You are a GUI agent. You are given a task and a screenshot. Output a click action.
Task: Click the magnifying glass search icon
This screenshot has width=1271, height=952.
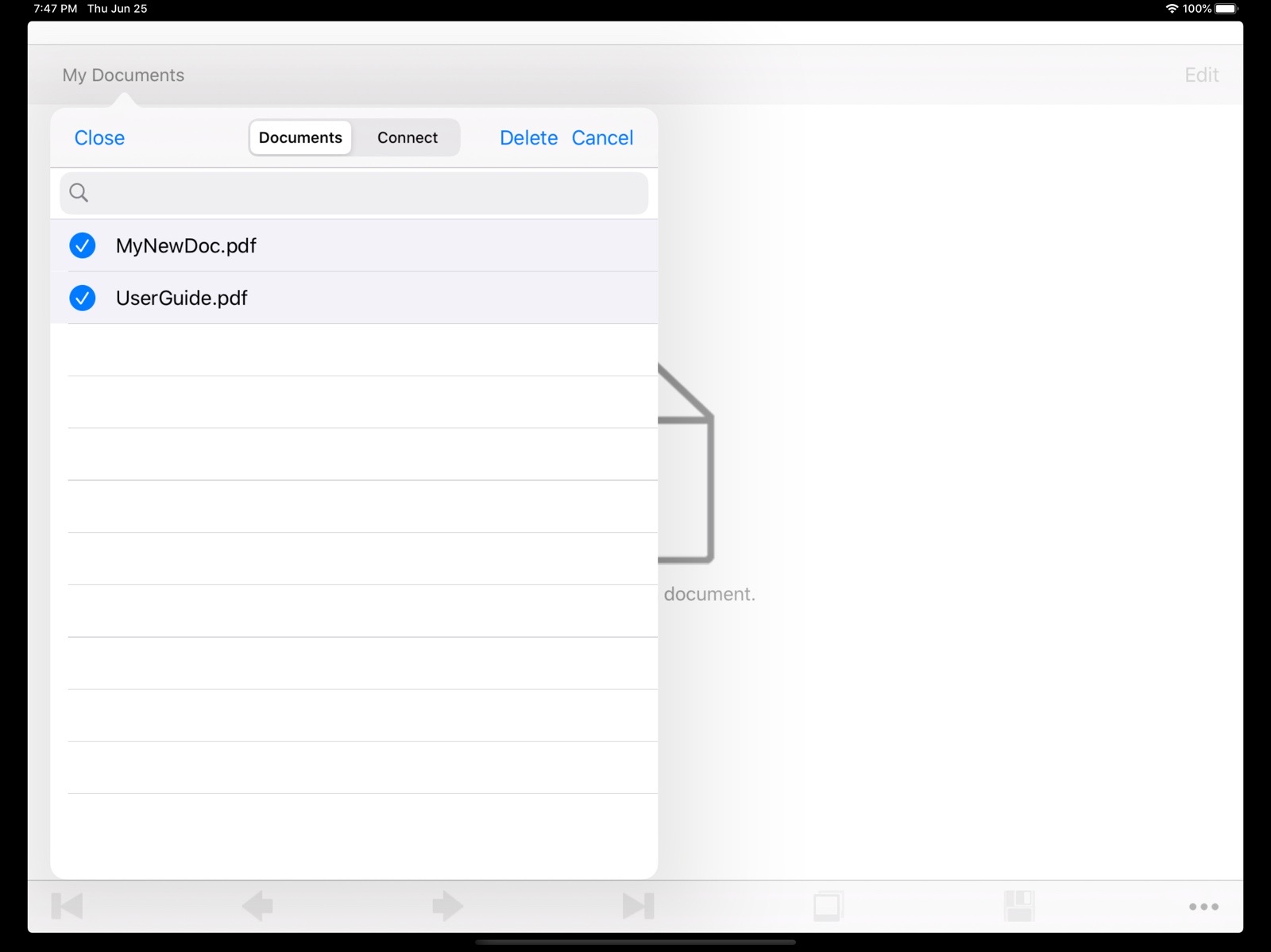pyautogui.click(x=79, y=193)
